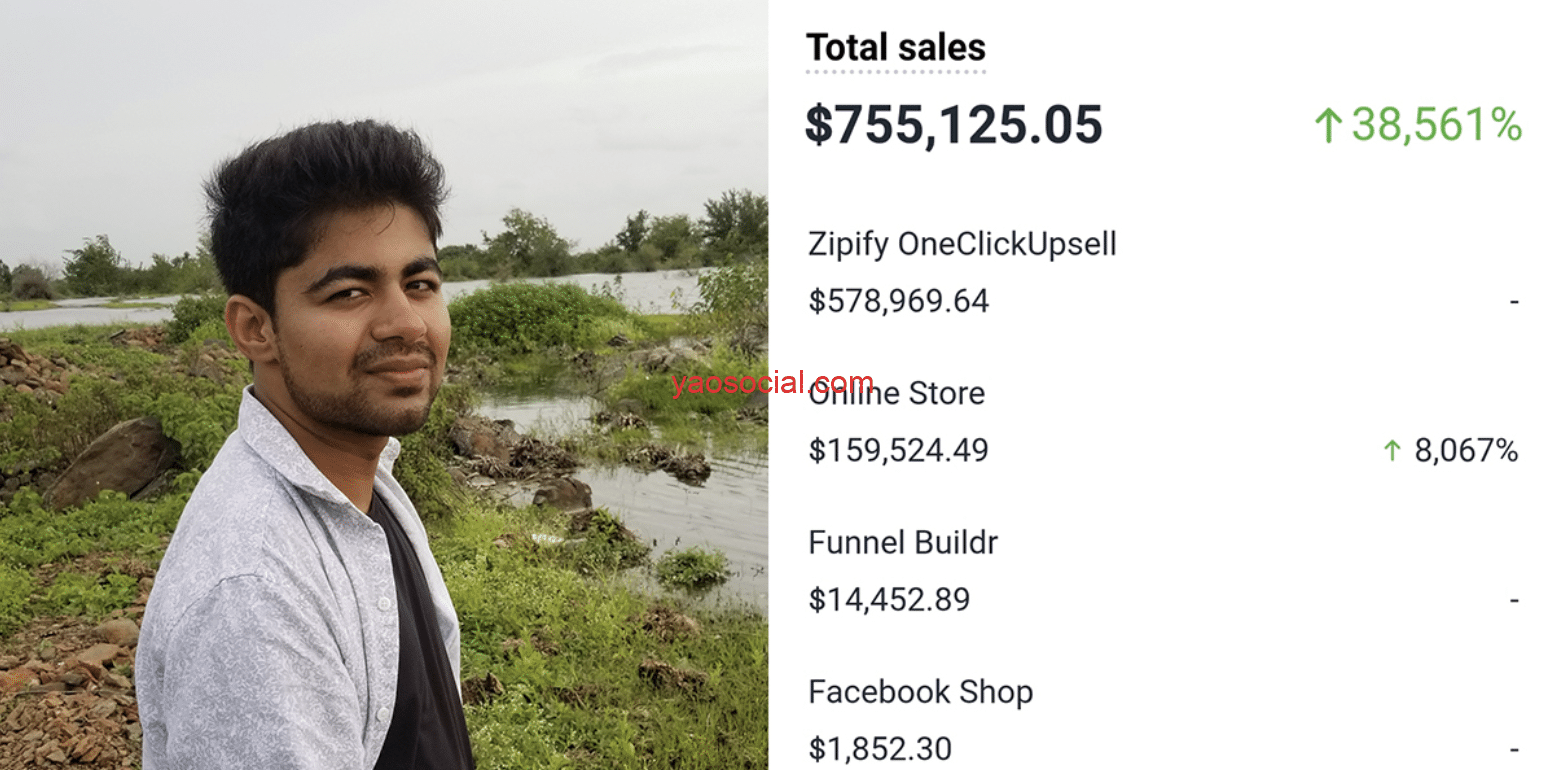Click the dash beside Facebook Shop amount
Viewport: 1544px width, 770px height.
1514,749
